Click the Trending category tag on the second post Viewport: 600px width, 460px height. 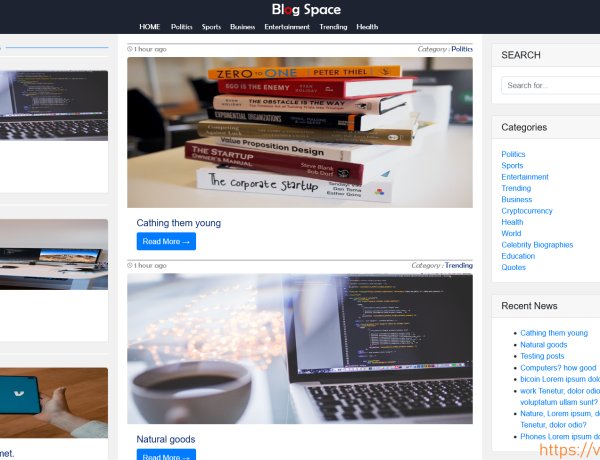point(458,265)
